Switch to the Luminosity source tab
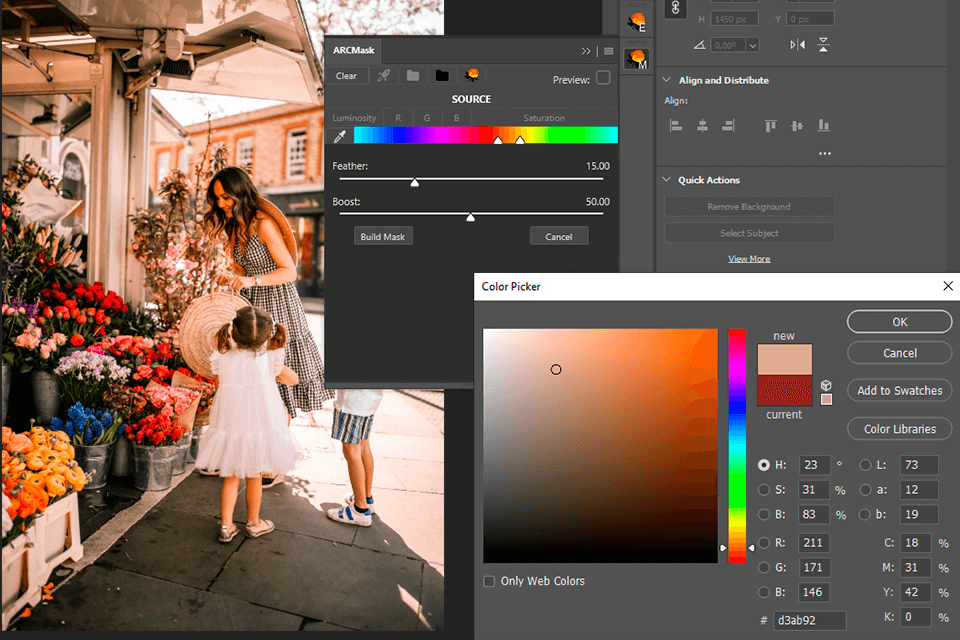 pyautogui.click(x=354, y=118)
